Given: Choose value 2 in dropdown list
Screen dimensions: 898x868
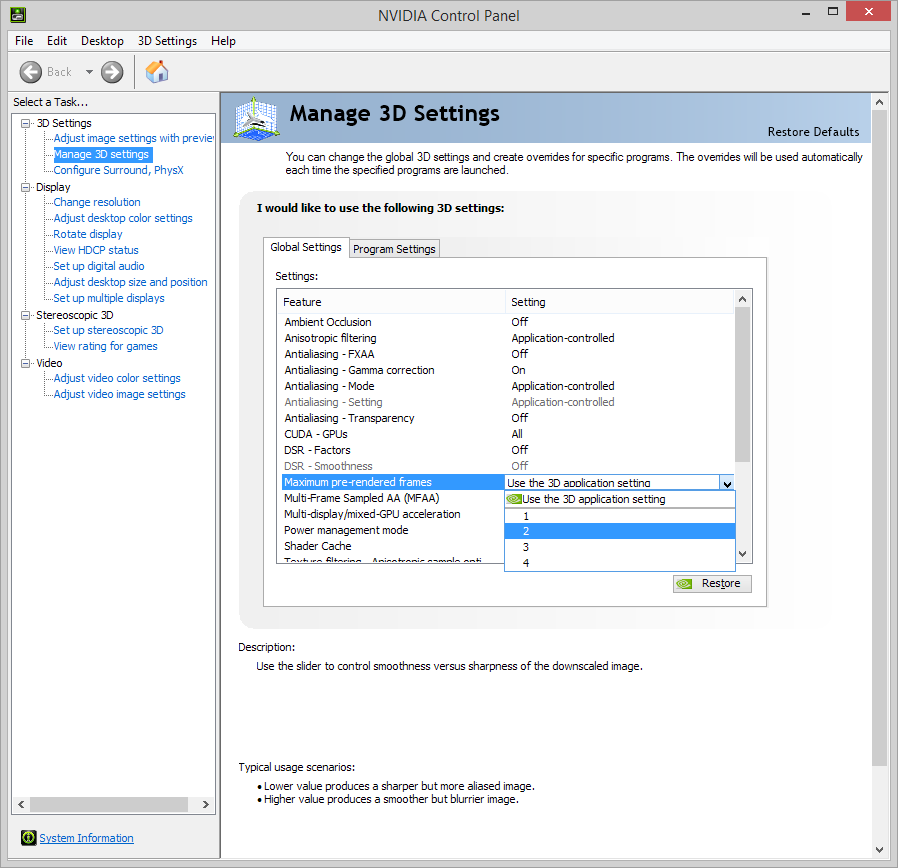Looking at the screenshot, I should (620, 531).
